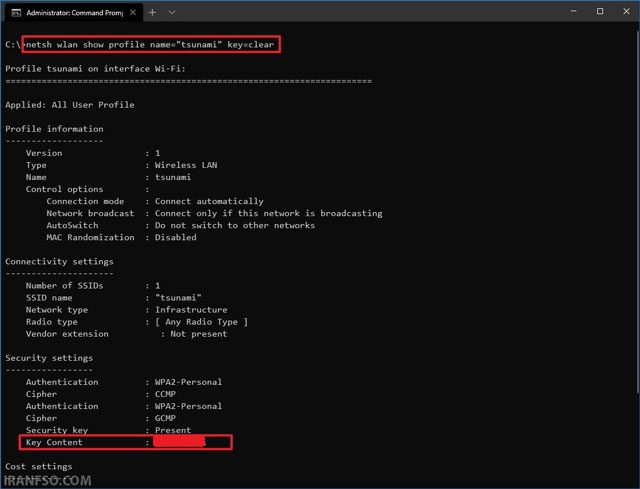
Task: Minimize the terminal window
Action: 573,11
